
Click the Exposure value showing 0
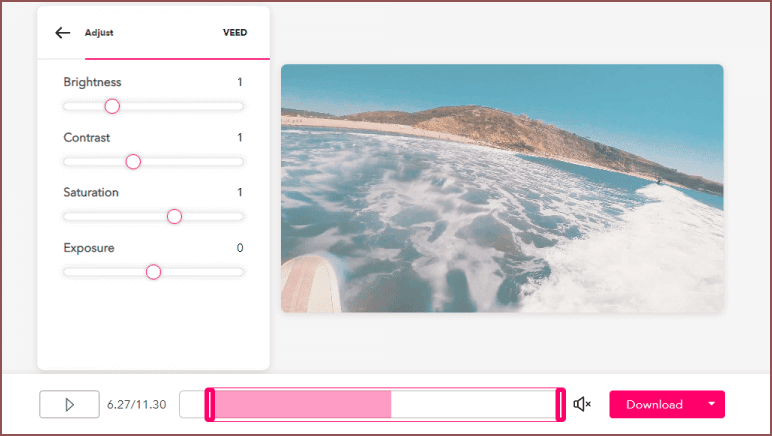[240, 248]
